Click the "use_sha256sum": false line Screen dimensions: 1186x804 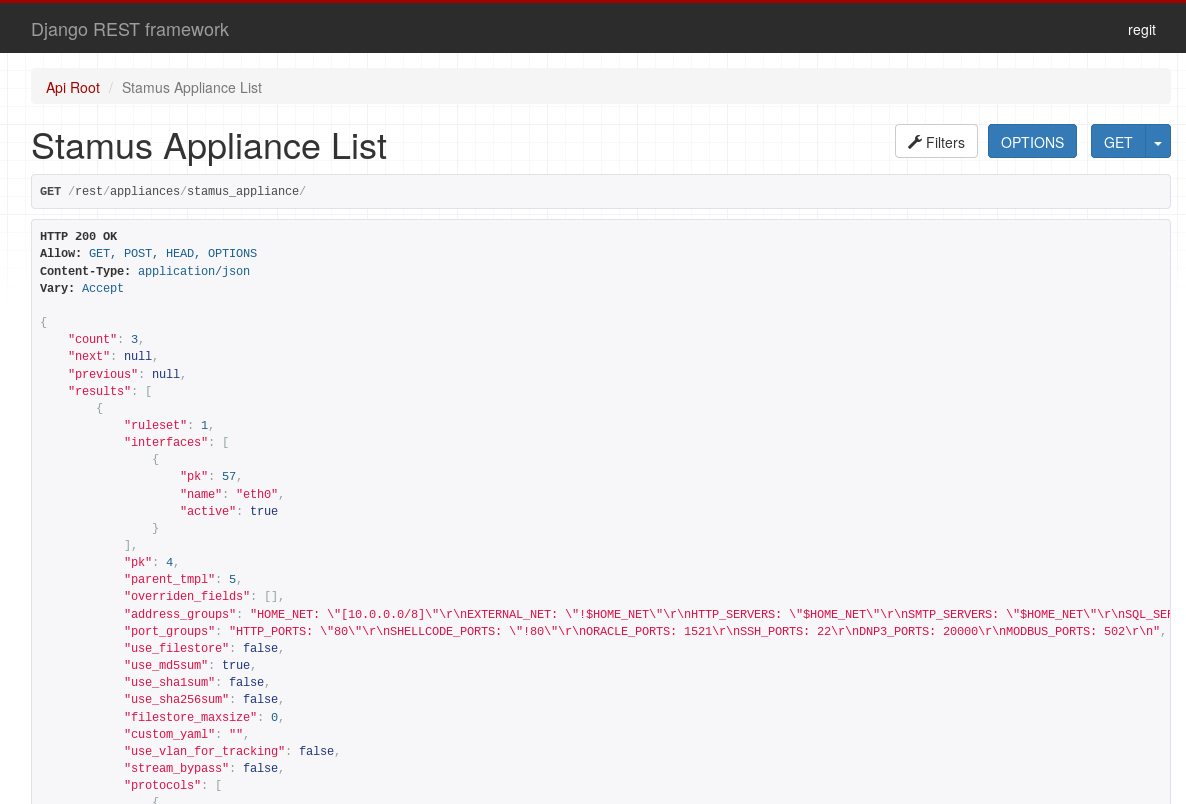[204, 700]
